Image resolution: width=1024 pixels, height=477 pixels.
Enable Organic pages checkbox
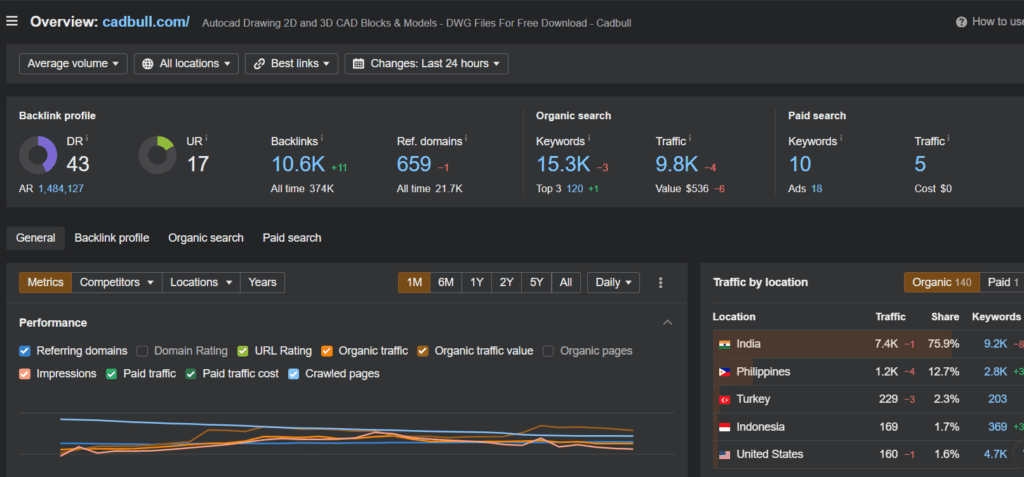click(549, 351)
